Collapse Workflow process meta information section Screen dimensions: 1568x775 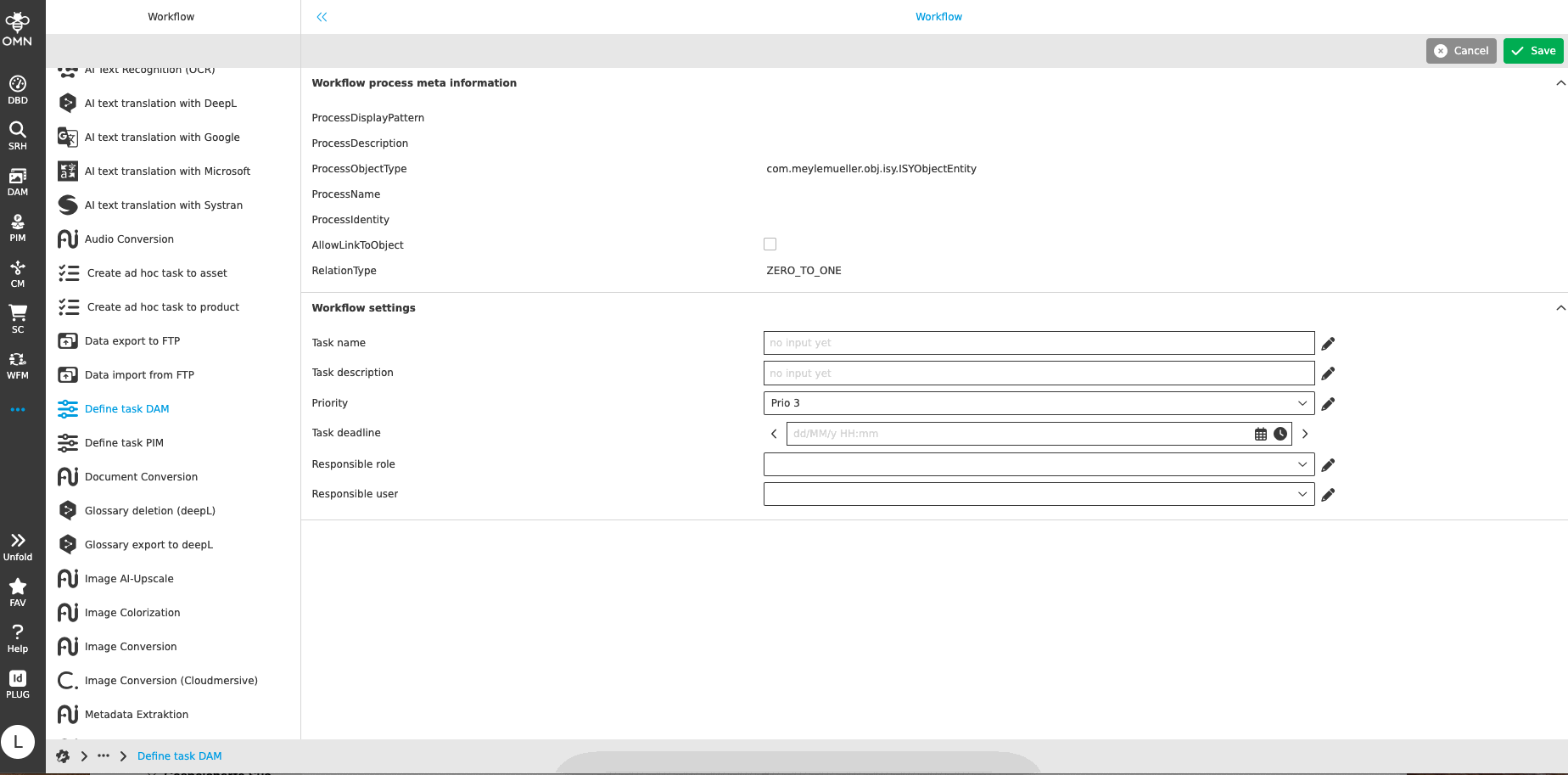click(1560, 83)
